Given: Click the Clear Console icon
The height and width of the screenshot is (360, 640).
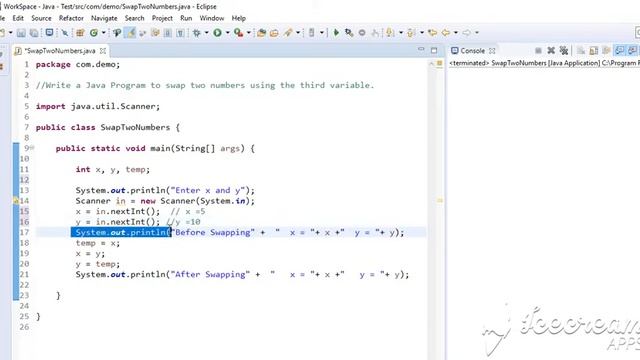Looking at the screenshot, I should [581, 51].
